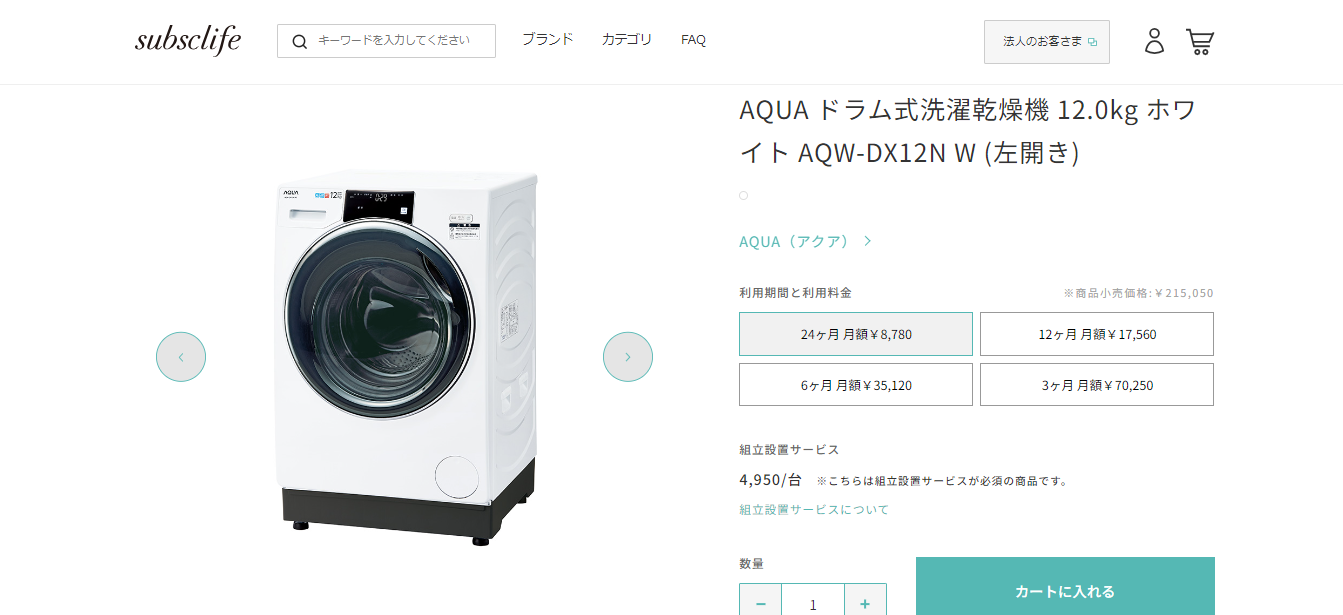Choose the 3ヶ月 月額¥70,250 option

click(x=1097, y=385)
